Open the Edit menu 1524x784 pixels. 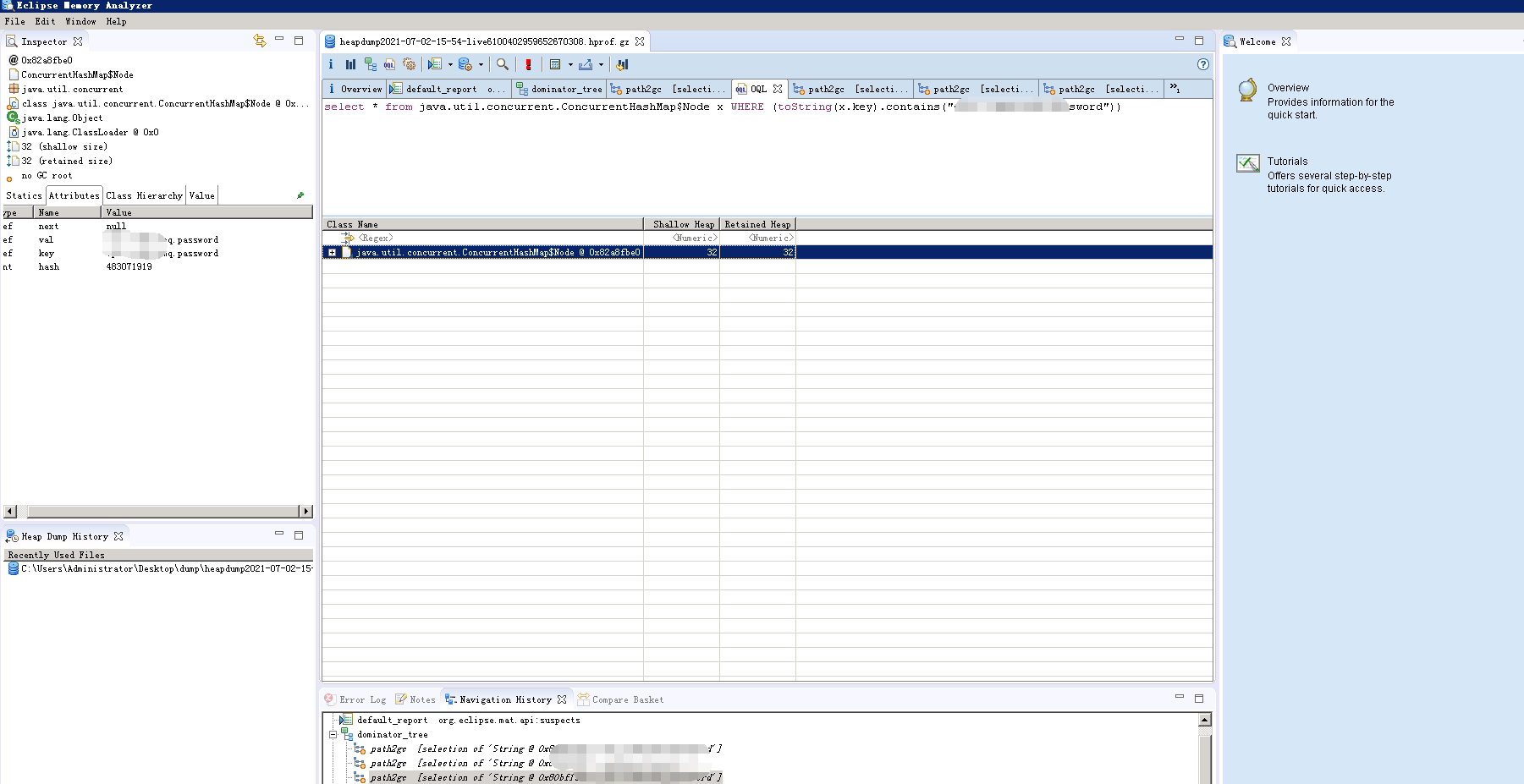pyautogui.click(x=45, y=21)
